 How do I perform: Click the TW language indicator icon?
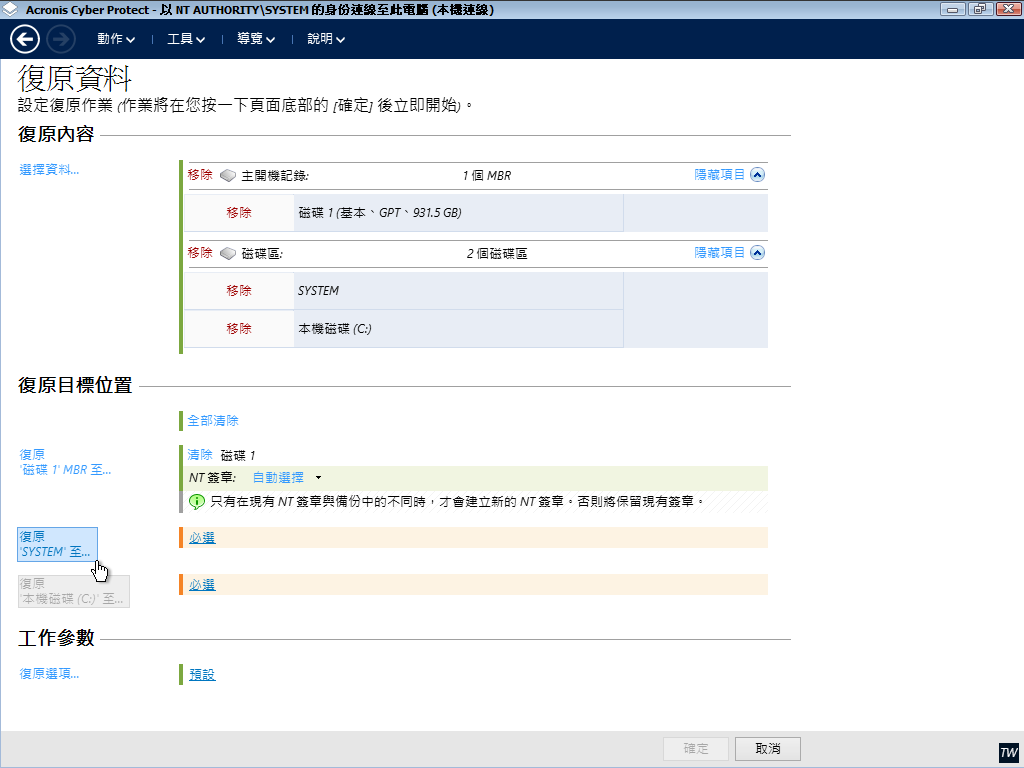1008,752
